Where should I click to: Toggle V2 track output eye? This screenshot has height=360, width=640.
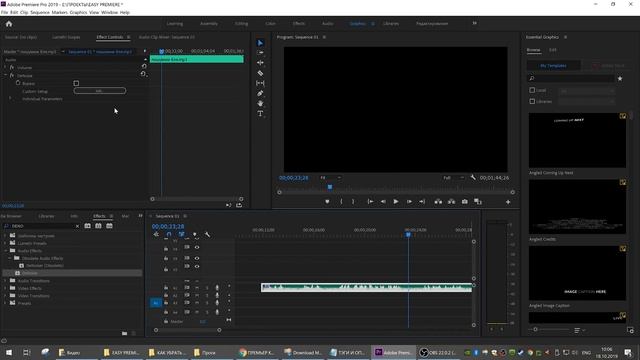click(197, 258)
